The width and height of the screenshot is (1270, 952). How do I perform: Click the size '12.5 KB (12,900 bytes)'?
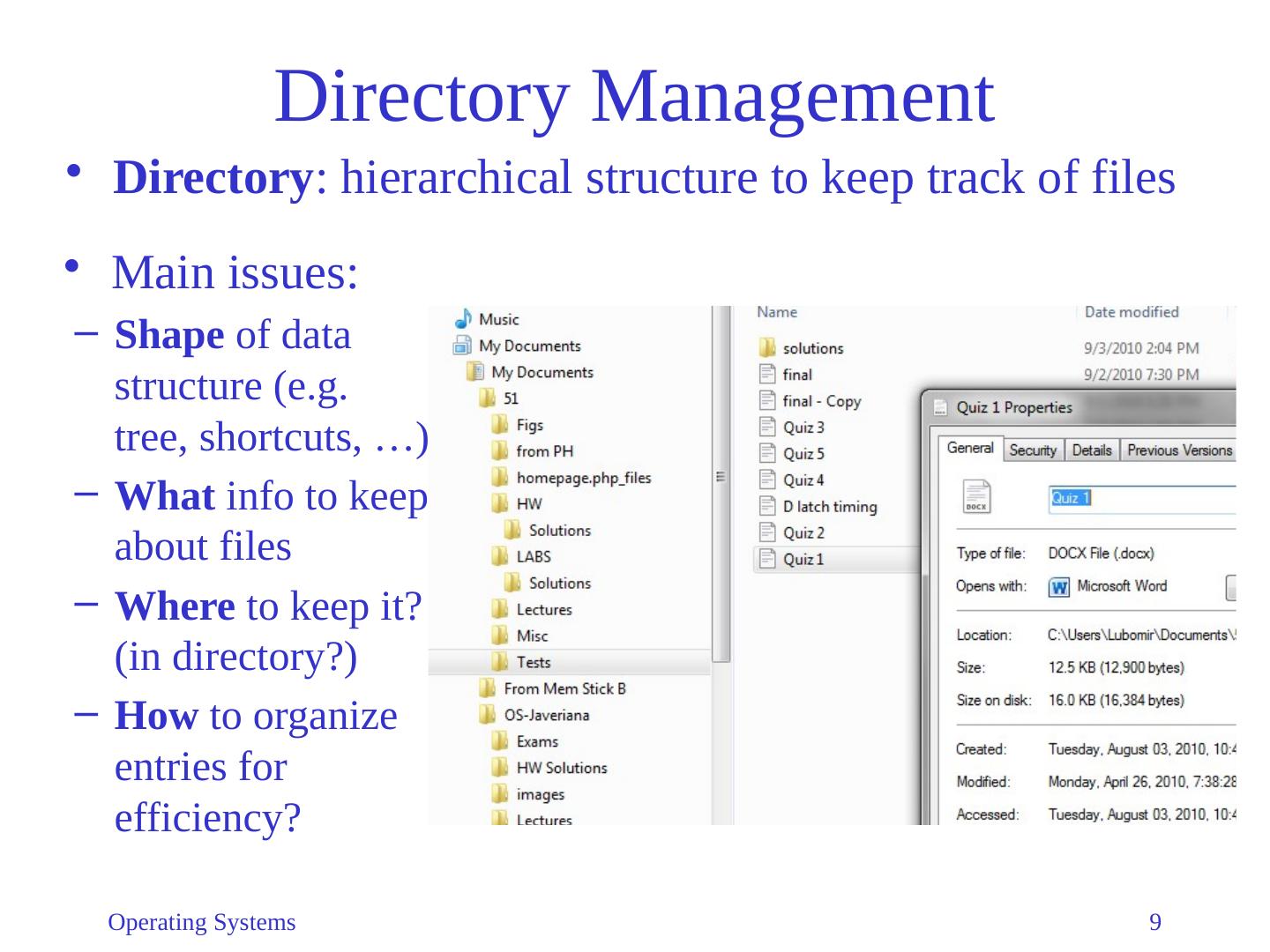click(1116, 667)
